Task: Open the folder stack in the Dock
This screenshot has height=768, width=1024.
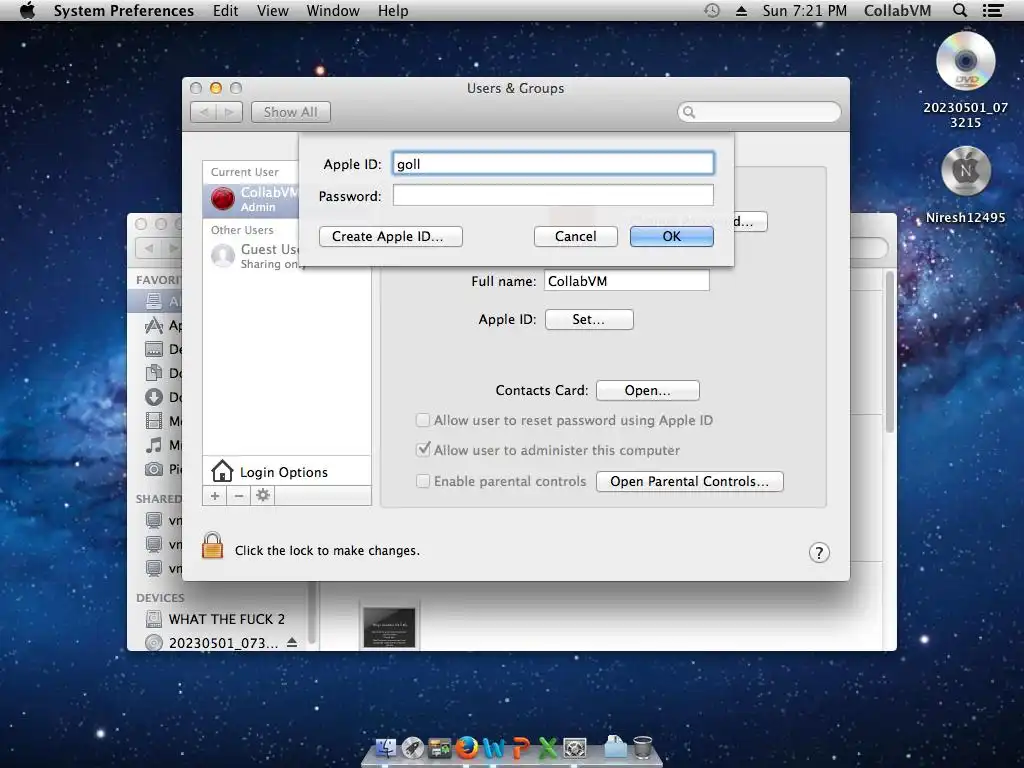Action: coord(615,747)
